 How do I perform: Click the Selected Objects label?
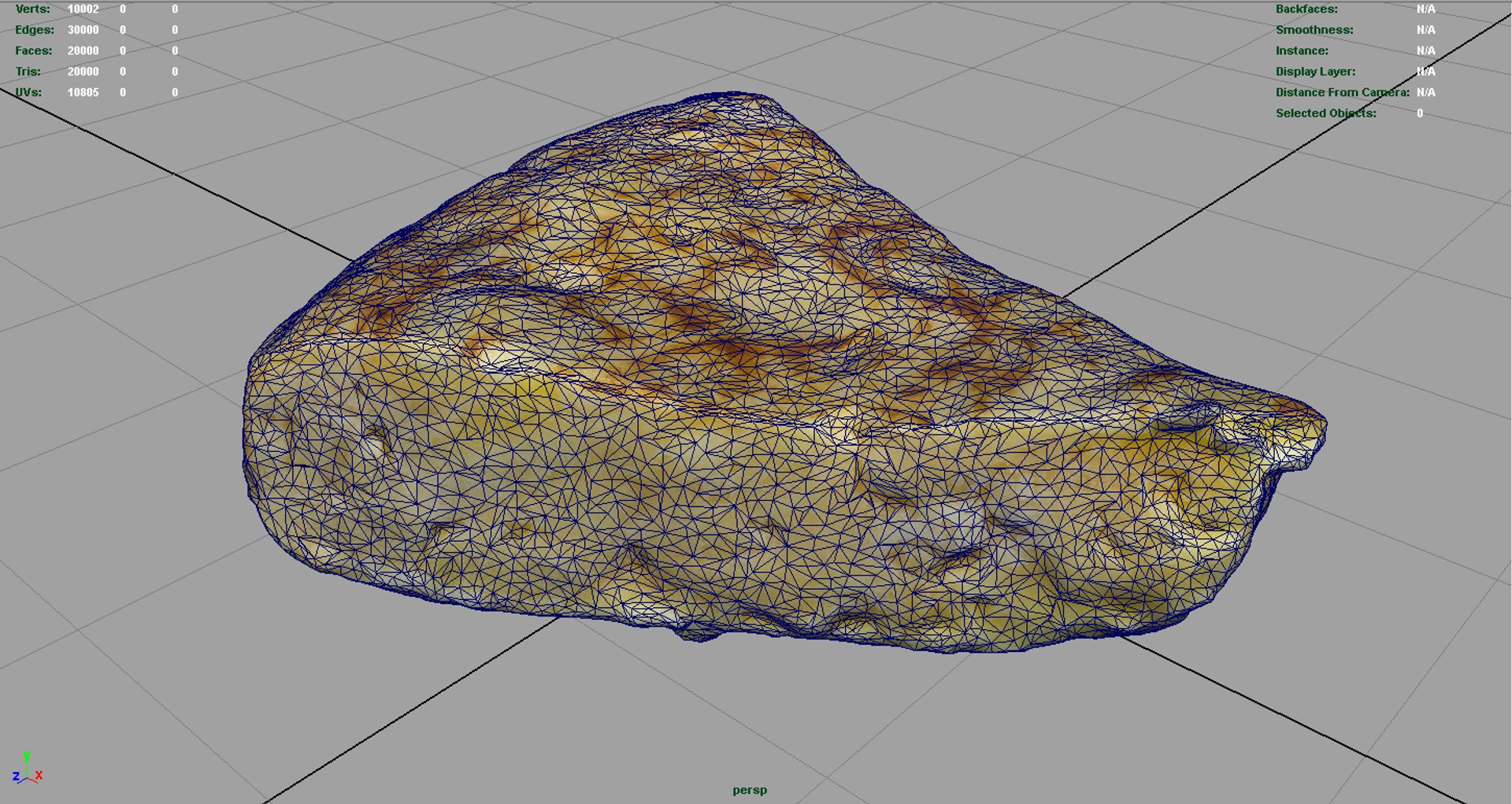[1326, 113]
